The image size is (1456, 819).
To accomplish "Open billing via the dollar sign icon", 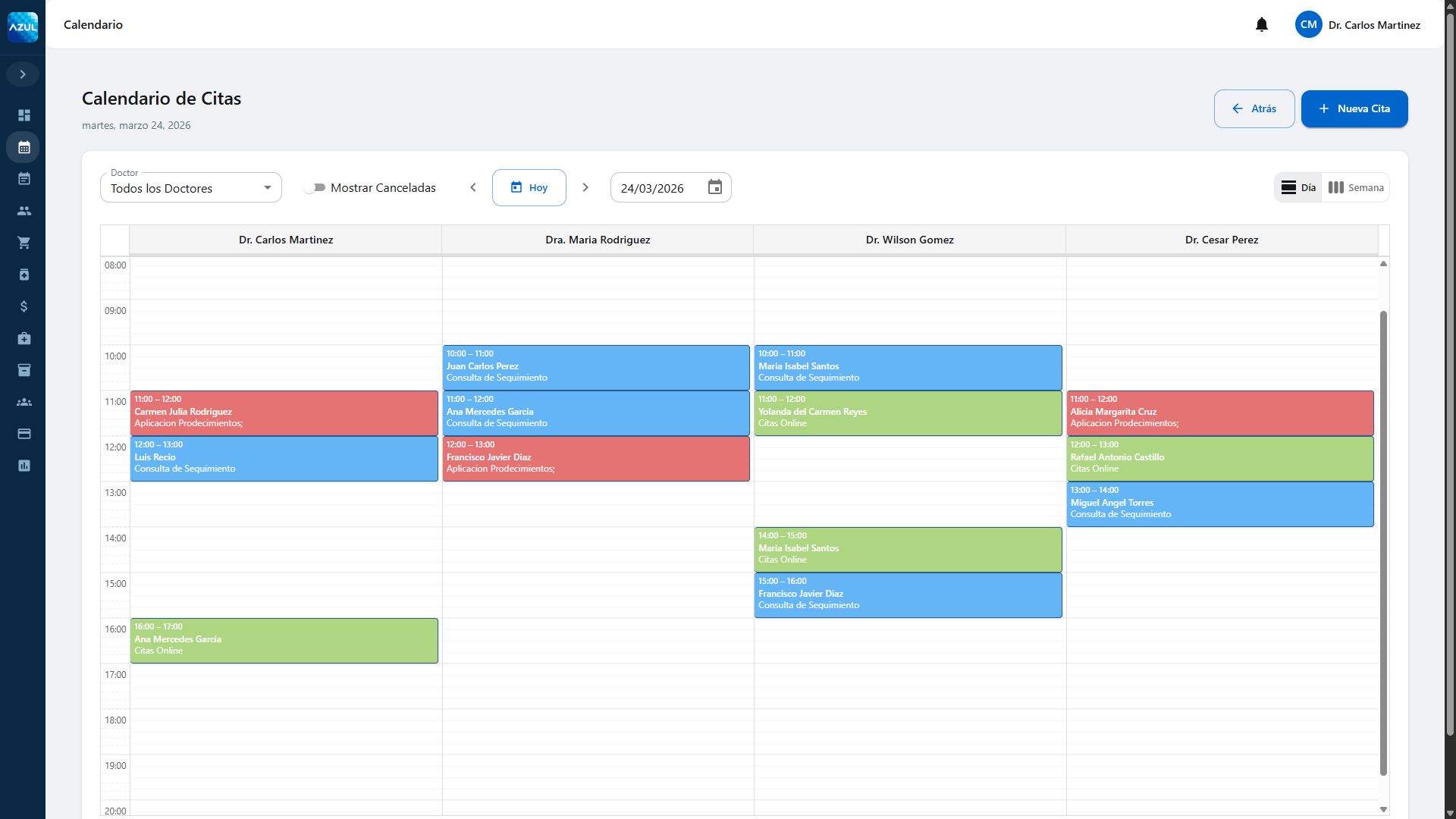I will (x=24, y=306).
